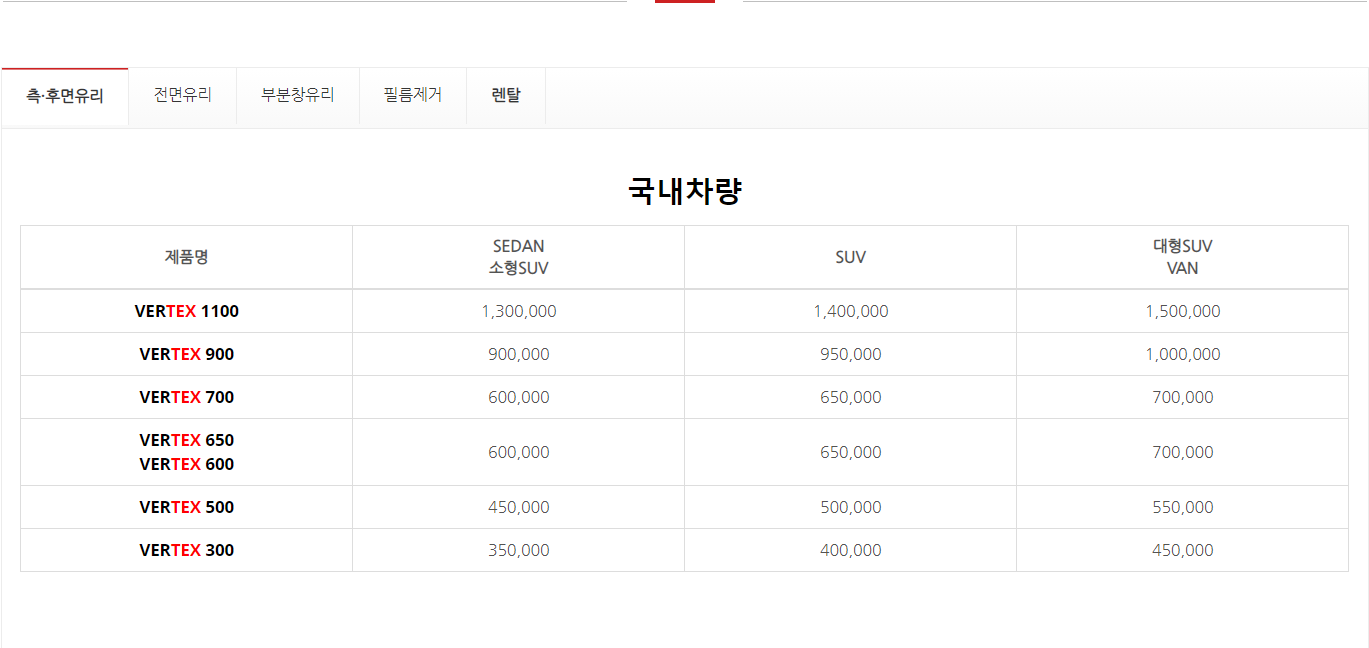Click the VERTEX 600 product name

187,464
